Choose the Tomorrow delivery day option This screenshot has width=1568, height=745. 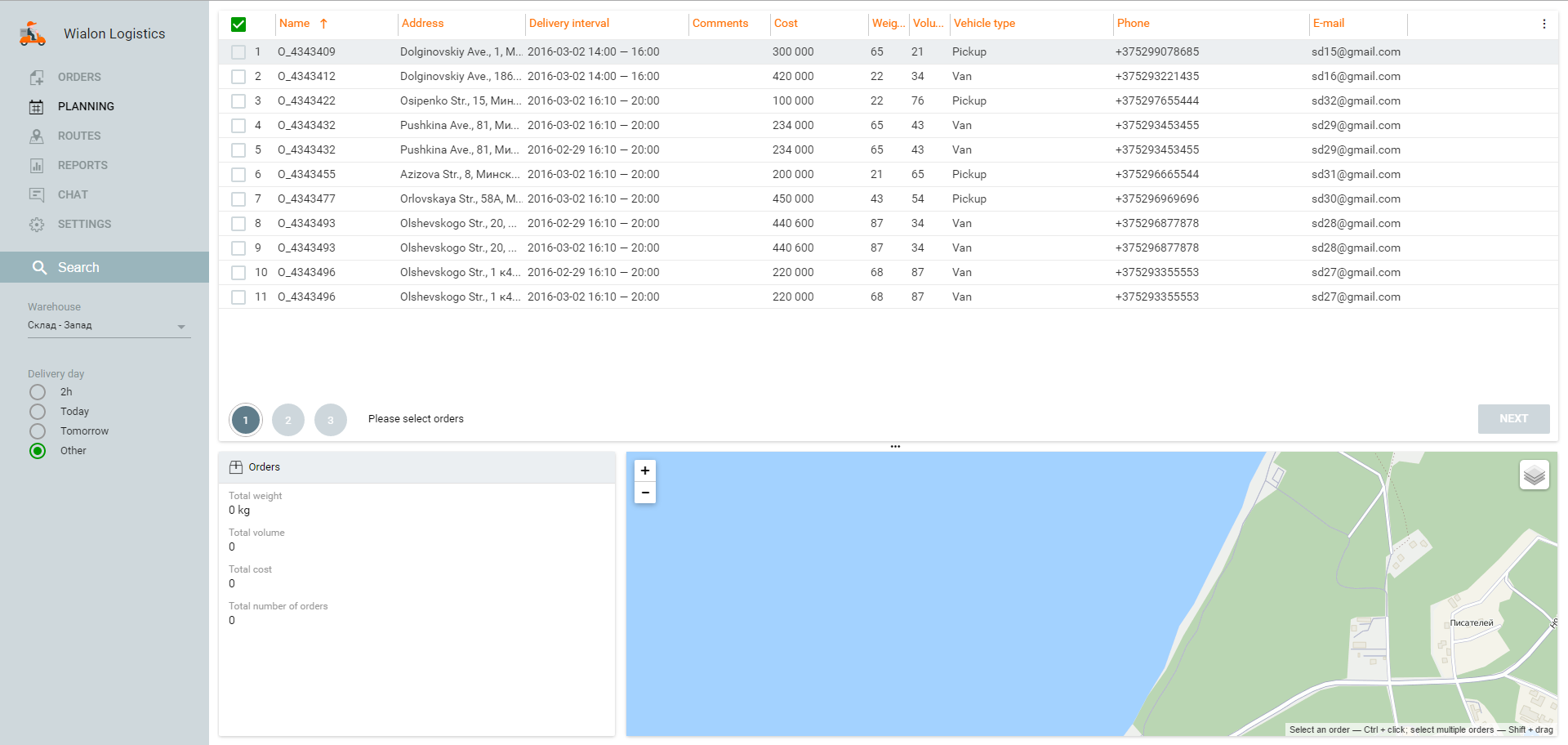pyautogui.click(x=38, y=431)
